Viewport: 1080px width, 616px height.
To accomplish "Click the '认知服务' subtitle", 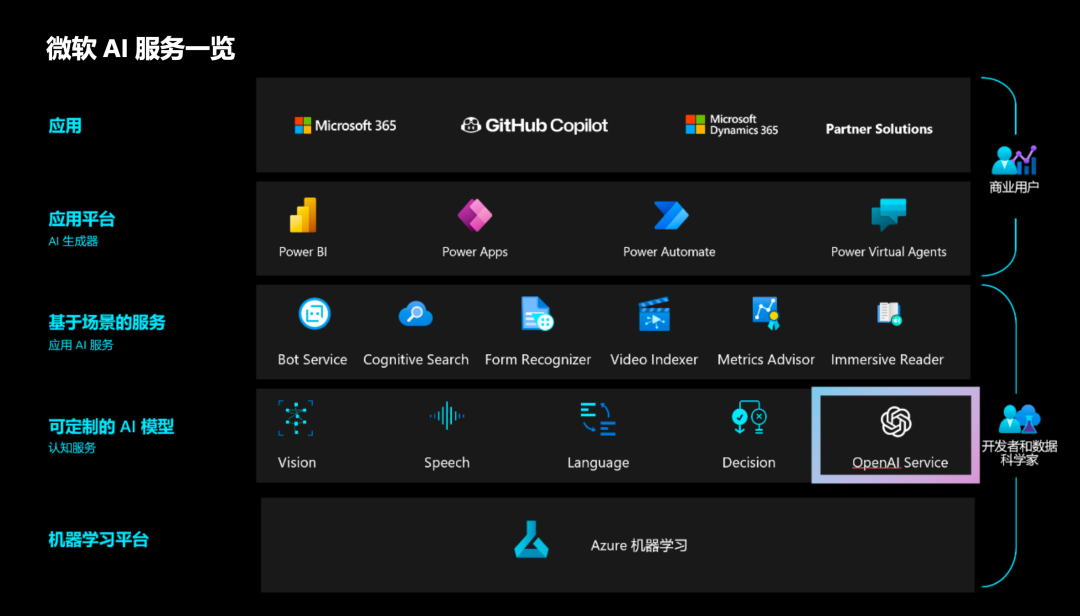I will (72, 448).
